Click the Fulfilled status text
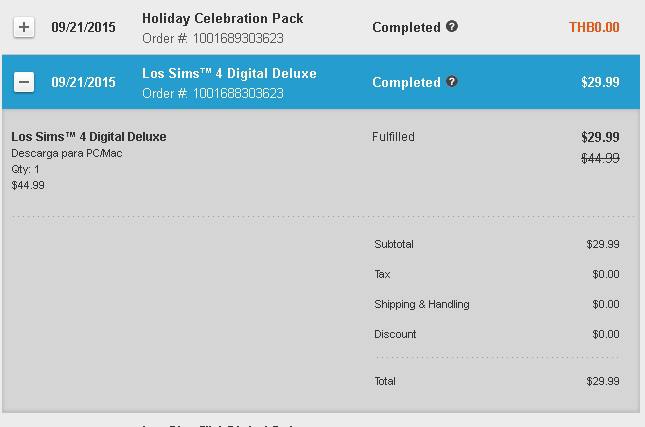 pyautogui.click(x=393, y=137)
